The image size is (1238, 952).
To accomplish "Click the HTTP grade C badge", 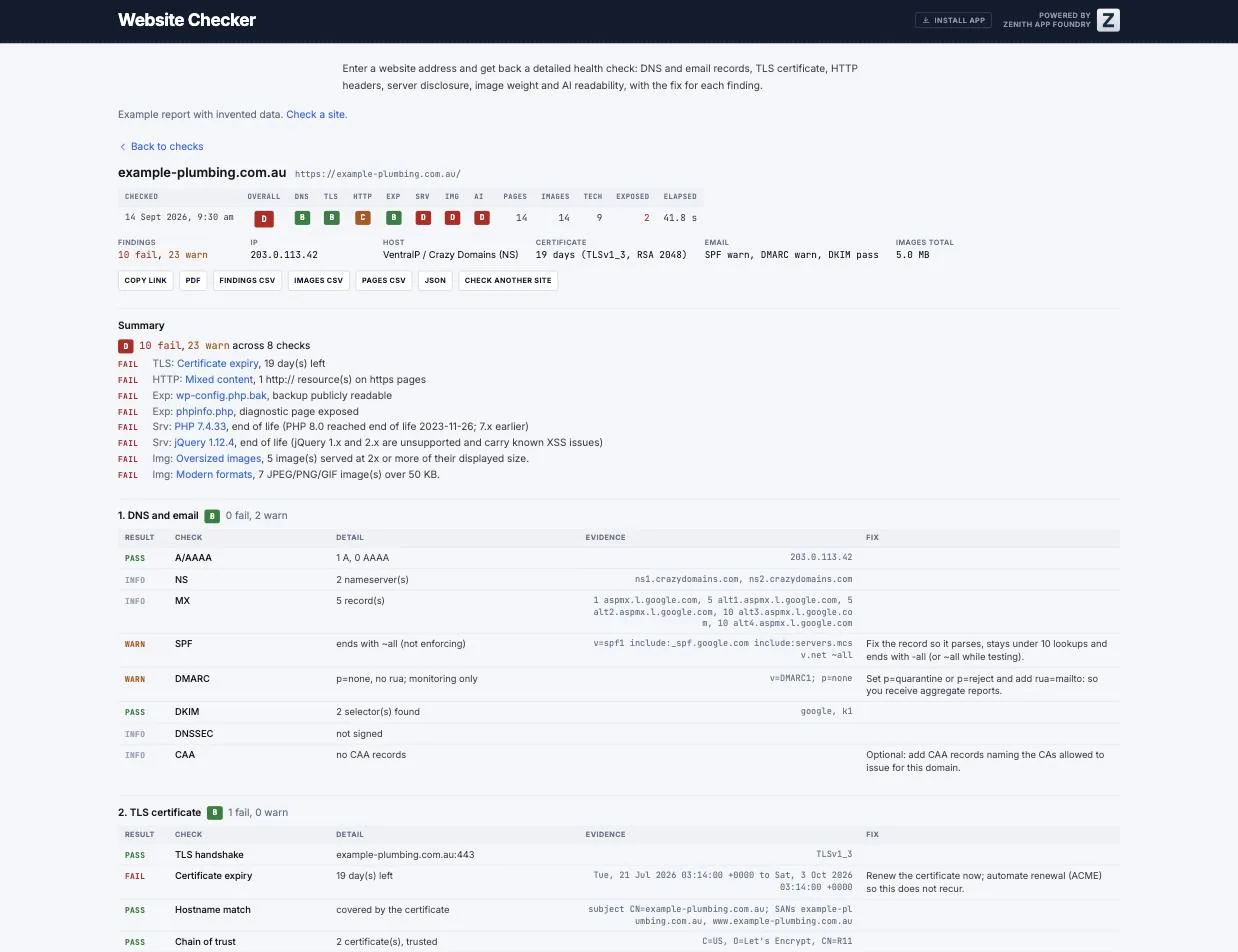I will tap(363, 217).
